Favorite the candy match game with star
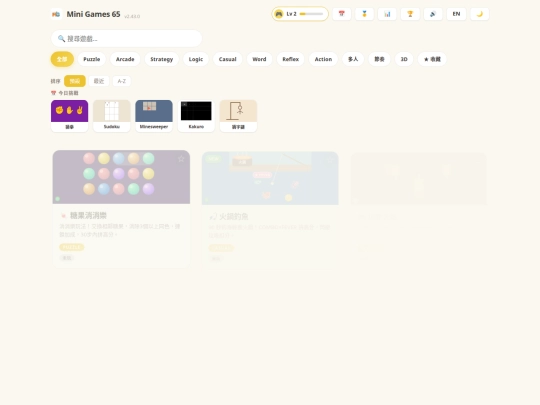The height and width of the screenshot is (405, 540). tap(181, 158)
